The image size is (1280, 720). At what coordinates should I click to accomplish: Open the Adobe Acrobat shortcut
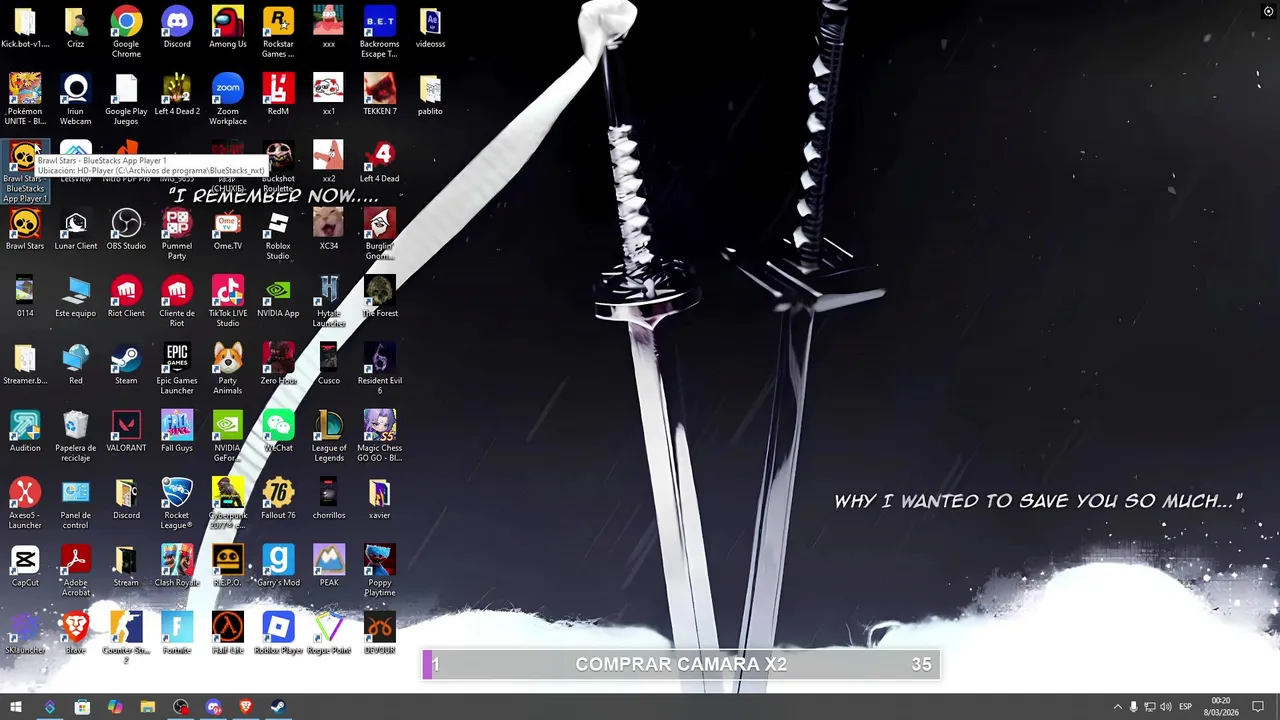[x=75, y=569]
